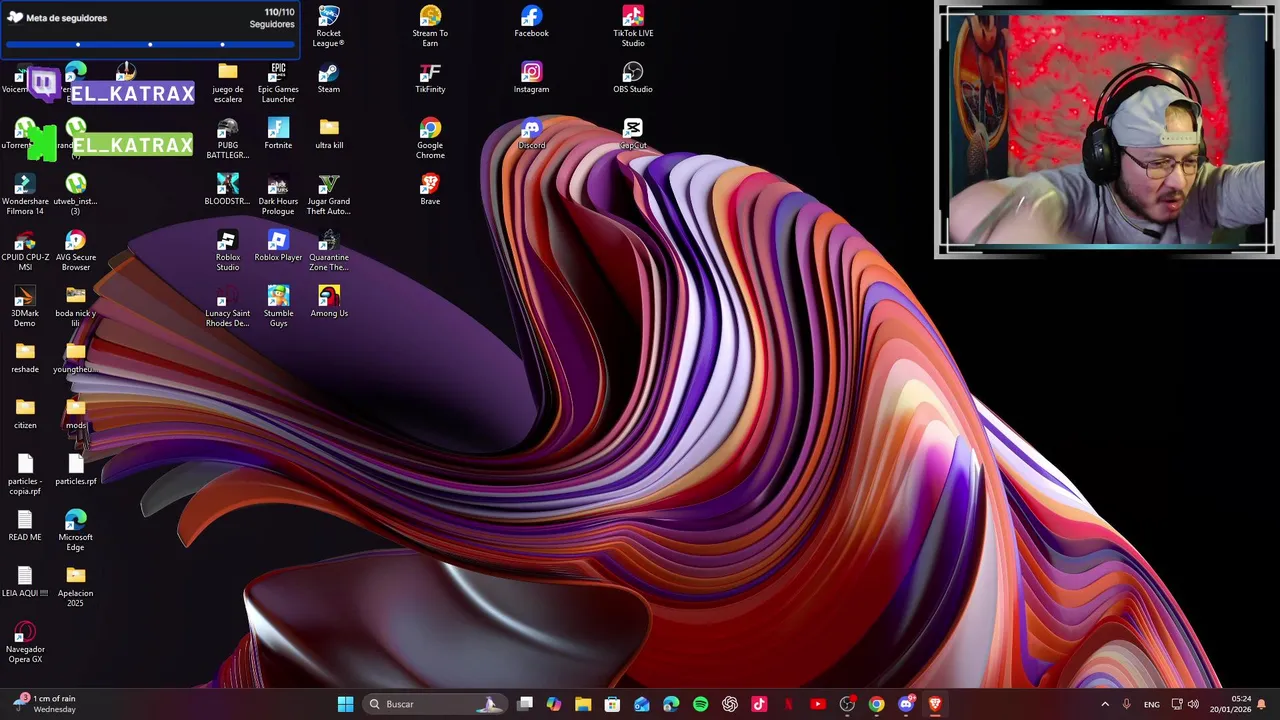Open the notifications bell in tray
This screenshot has width=1280, height=720.
click(x=1261, y=704)
